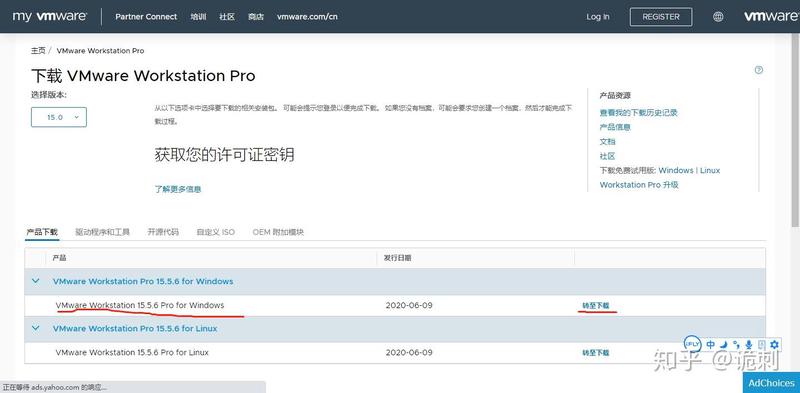Go to 主页 breadcrumb link
Viewport: 800px width, 393px height.
pos(38,51)
